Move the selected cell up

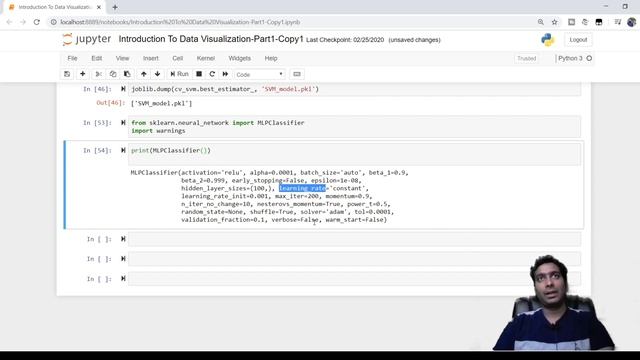tap(143, 74)
